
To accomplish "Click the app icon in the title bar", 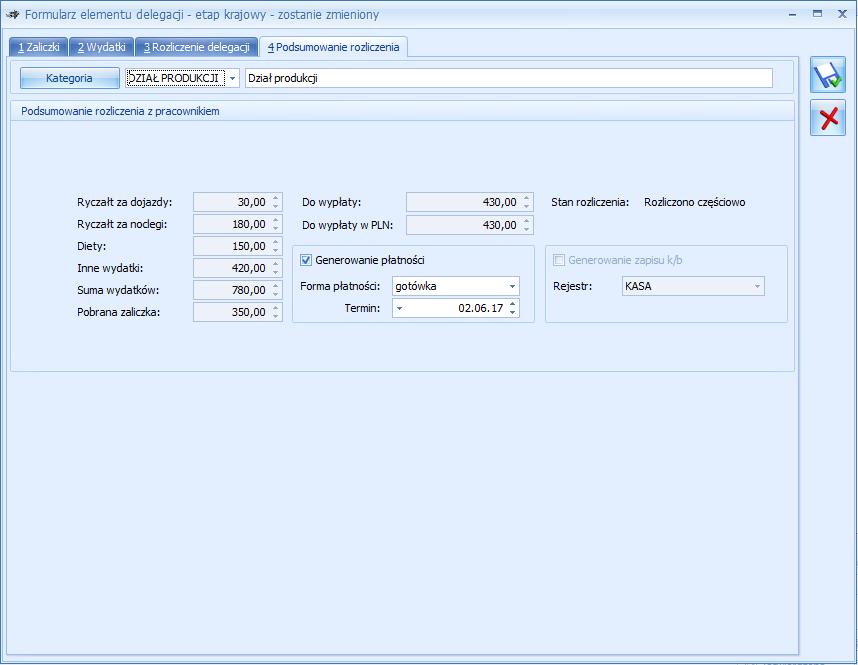I will pos(12,15).
